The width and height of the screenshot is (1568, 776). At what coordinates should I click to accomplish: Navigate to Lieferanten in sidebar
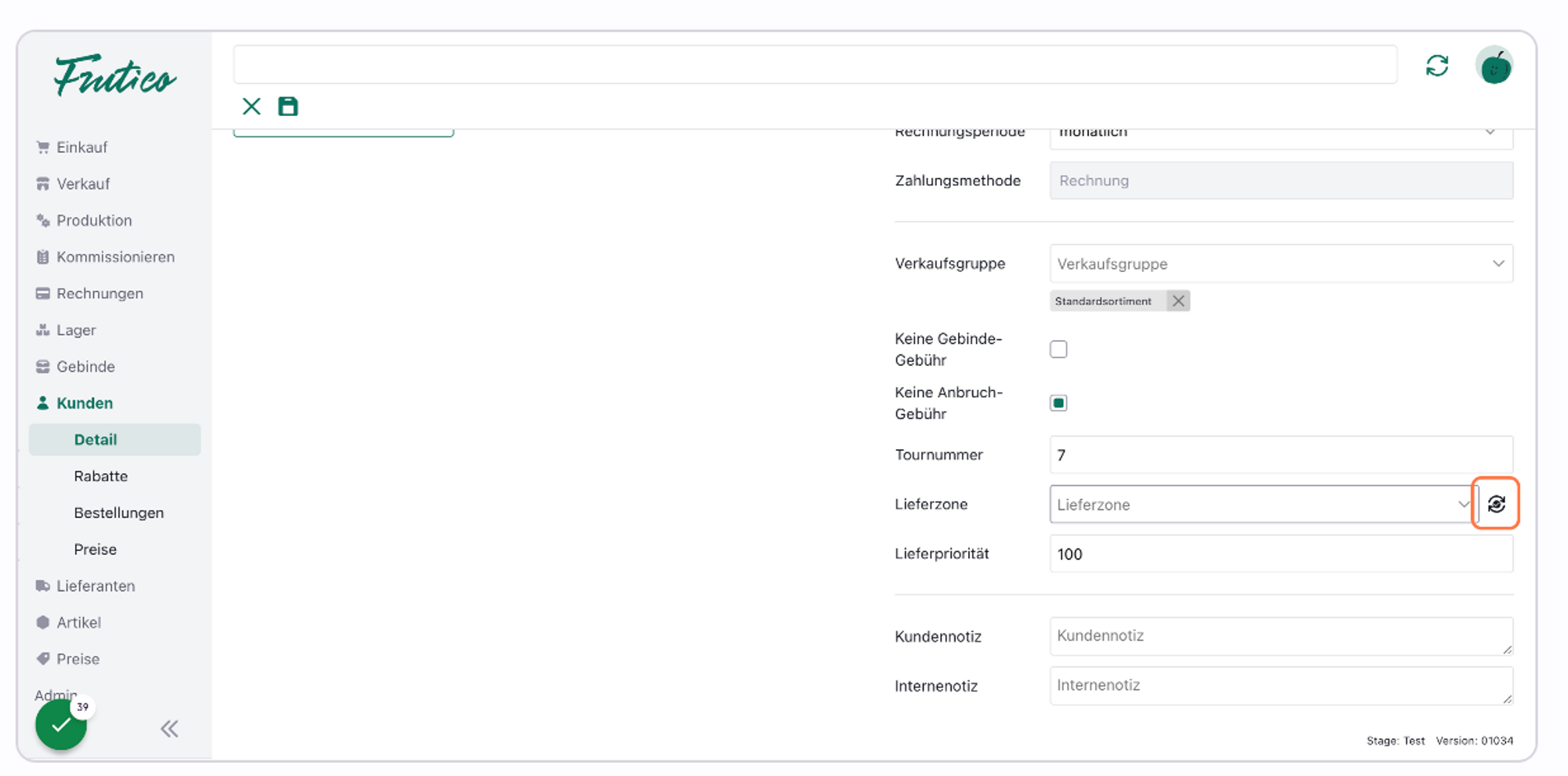(x=95, y=586)
